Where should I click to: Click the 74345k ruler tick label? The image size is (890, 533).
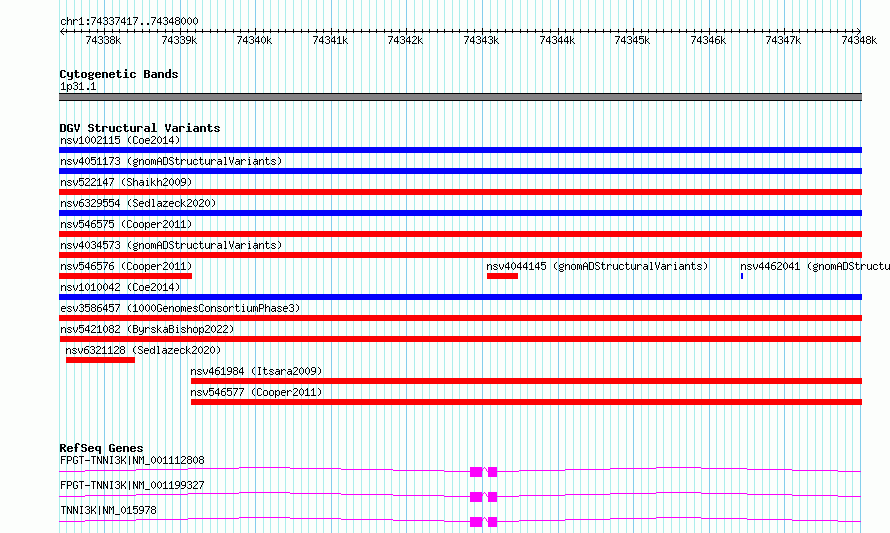pos(632,40)
